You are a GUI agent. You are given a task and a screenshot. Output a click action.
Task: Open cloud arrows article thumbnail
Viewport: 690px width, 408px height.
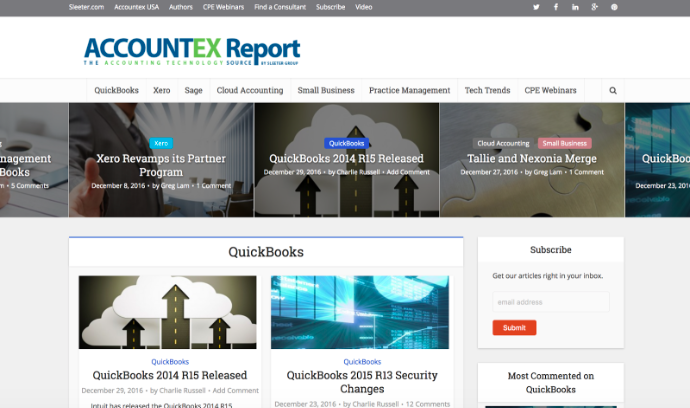[x=168, y=312]
